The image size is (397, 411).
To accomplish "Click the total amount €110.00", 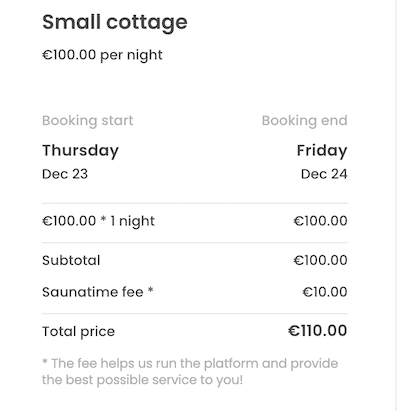I will (317, 331).
